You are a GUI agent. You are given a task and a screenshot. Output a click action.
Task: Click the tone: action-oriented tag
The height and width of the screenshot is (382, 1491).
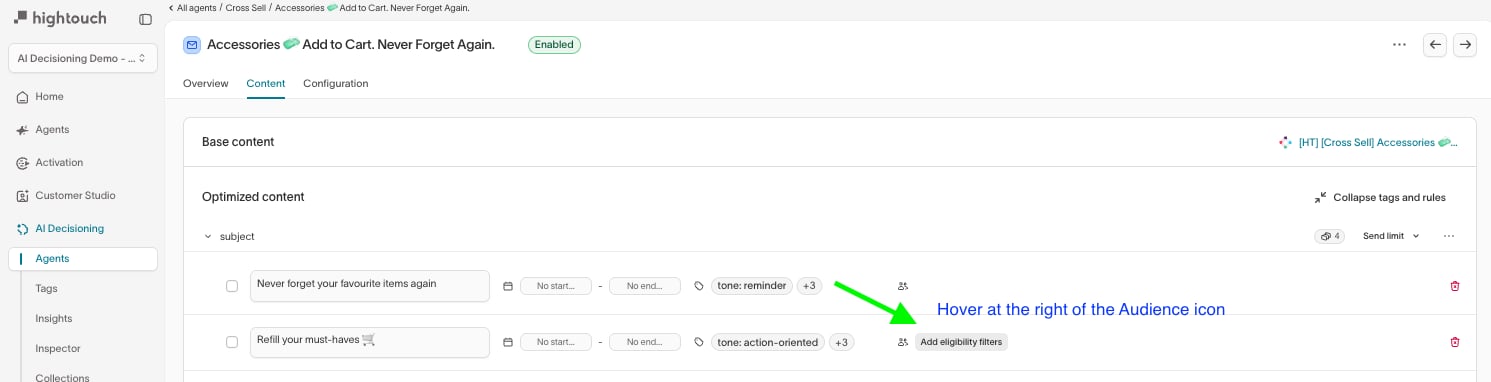tap(768, 342)
